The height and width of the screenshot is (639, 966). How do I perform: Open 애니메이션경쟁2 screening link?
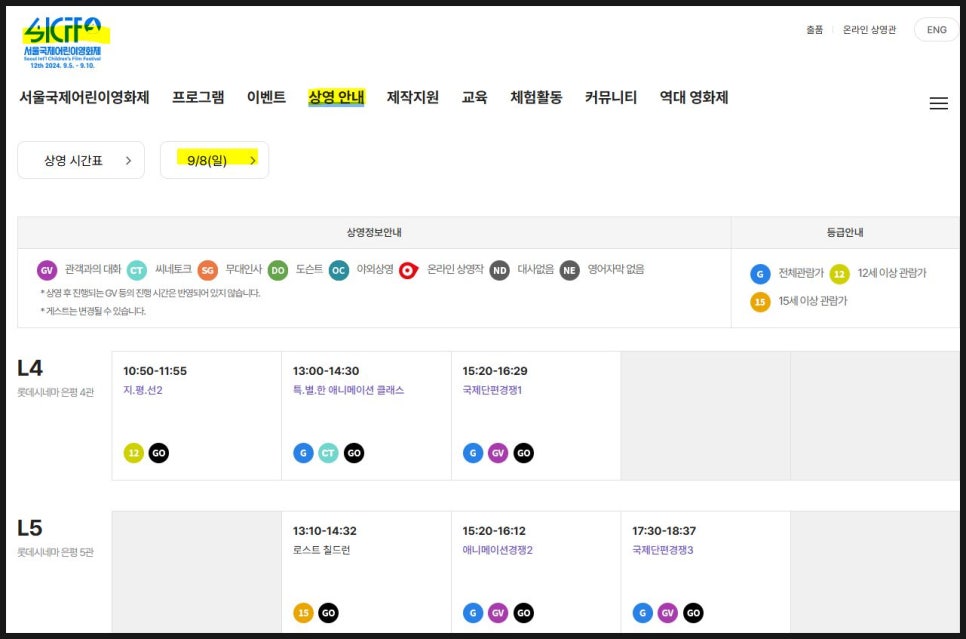coord(498,550)
